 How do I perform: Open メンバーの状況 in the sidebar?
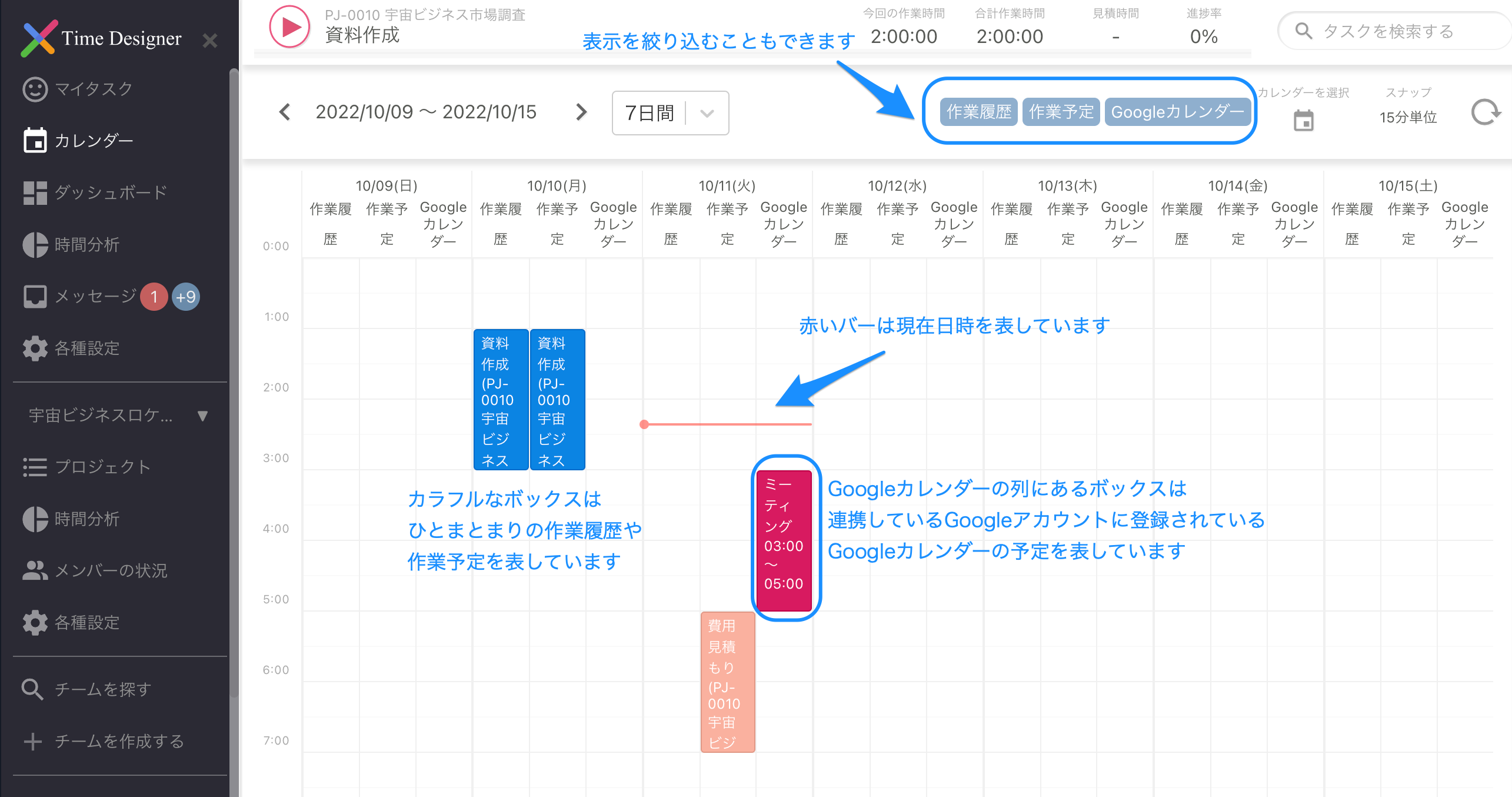110,570
